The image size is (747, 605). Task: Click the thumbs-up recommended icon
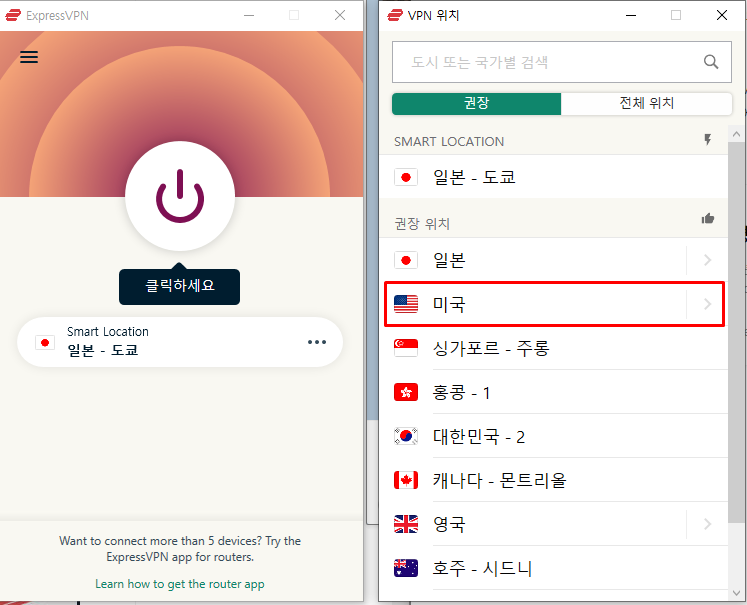tap(708, 219)
